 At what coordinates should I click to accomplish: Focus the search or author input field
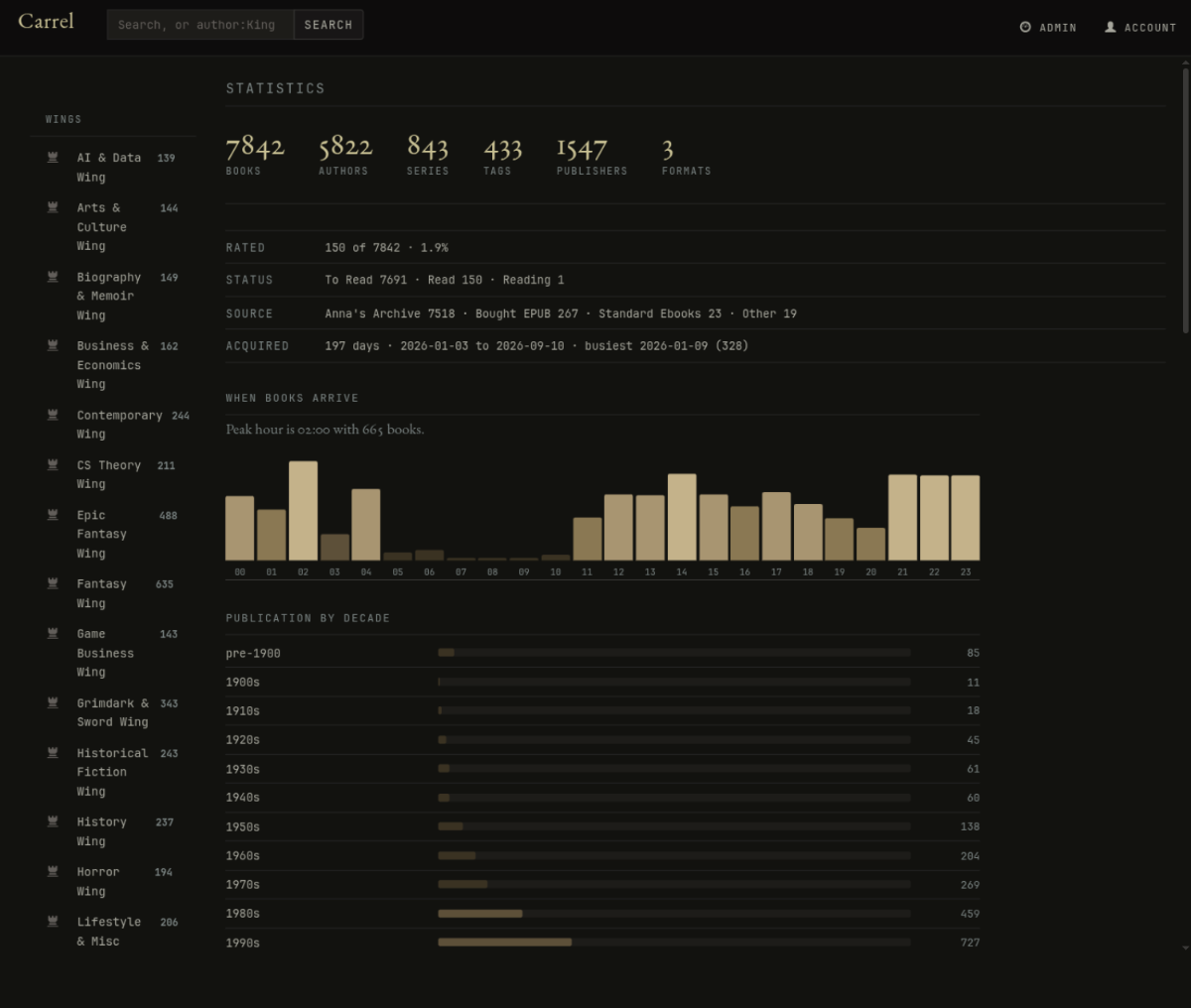(x=199, y=25)
